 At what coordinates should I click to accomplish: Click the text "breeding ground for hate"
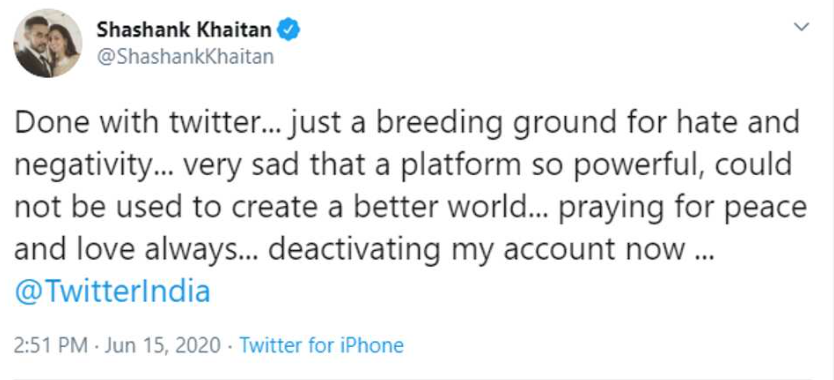(514, 124)
